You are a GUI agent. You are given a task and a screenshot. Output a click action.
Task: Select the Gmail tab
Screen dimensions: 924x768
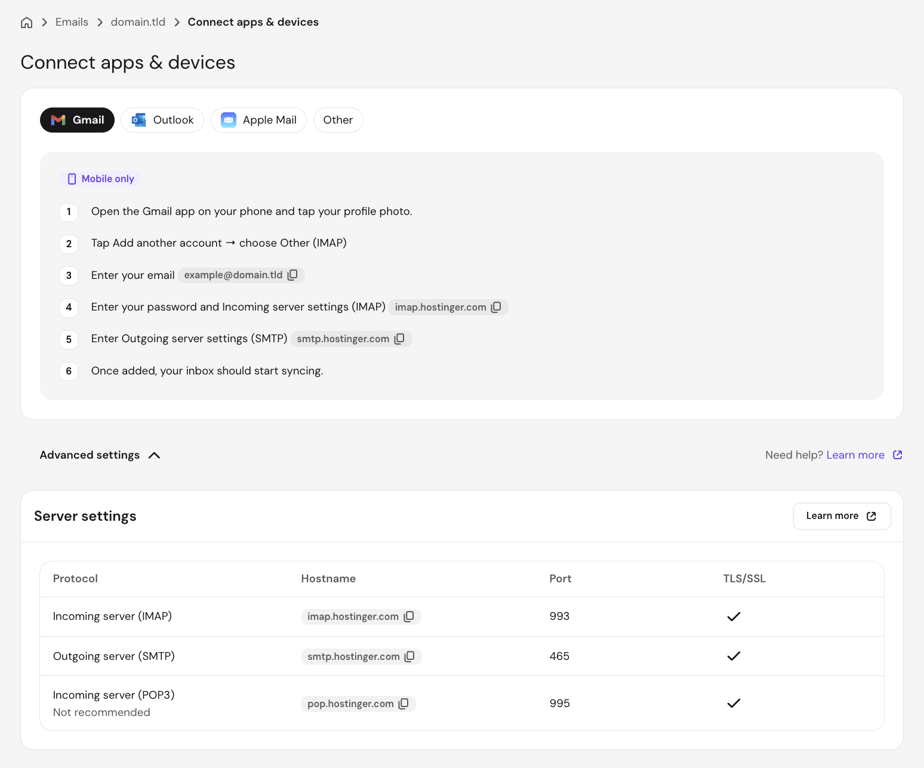click(77, 120)
